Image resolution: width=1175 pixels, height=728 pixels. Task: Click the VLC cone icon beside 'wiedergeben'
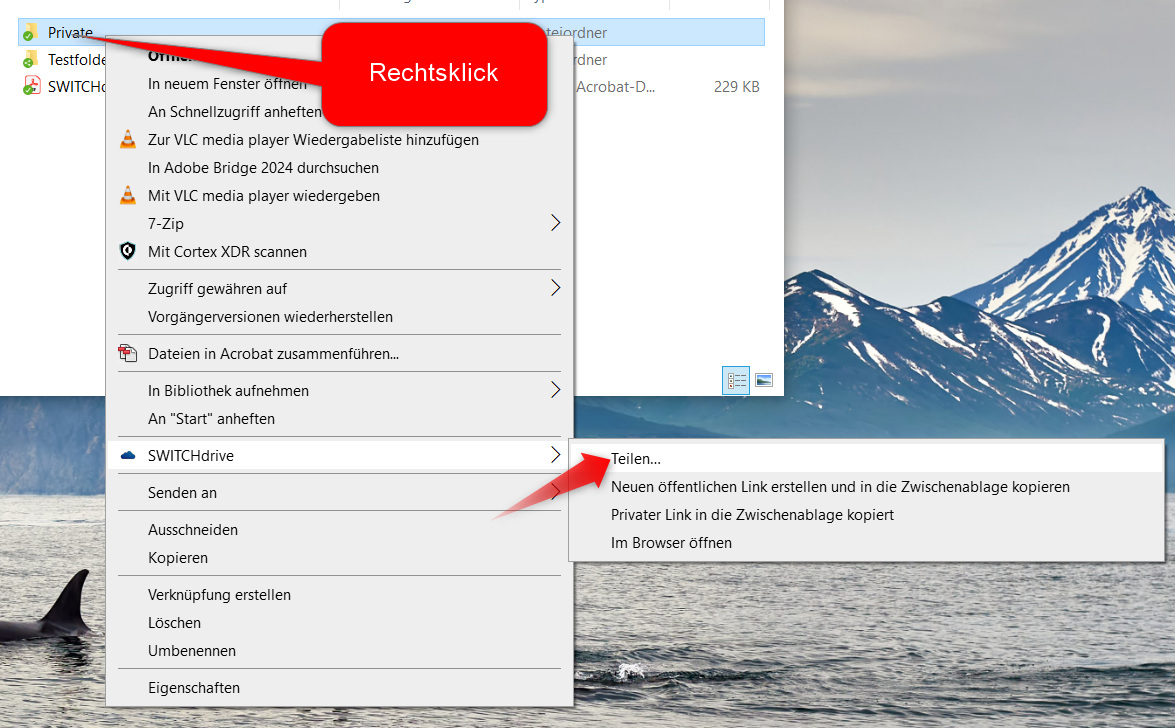(x=127, y=196)
